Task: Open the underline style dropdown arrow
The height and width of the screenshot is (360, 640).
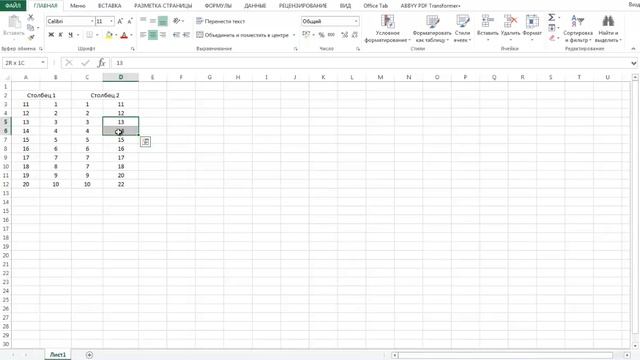Action: pos(78,35)
